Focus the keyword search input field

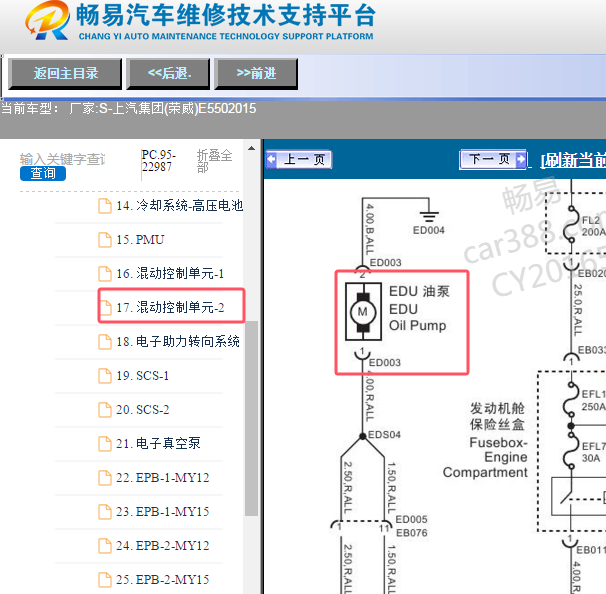pyautogui.click(x=63, y=159)
